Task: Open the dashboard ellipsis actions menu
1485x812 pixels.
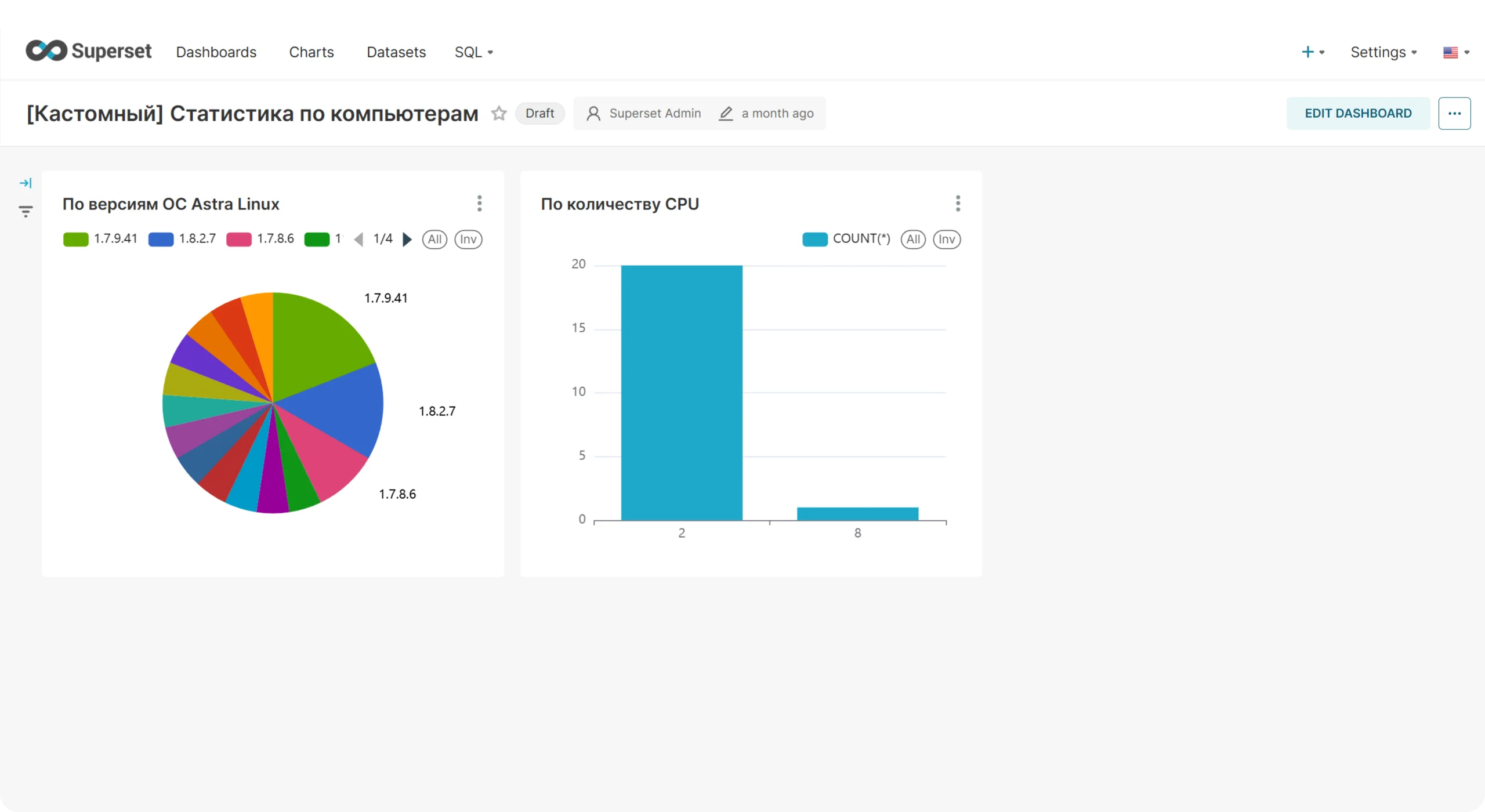Action: [x=1454, y=113]
